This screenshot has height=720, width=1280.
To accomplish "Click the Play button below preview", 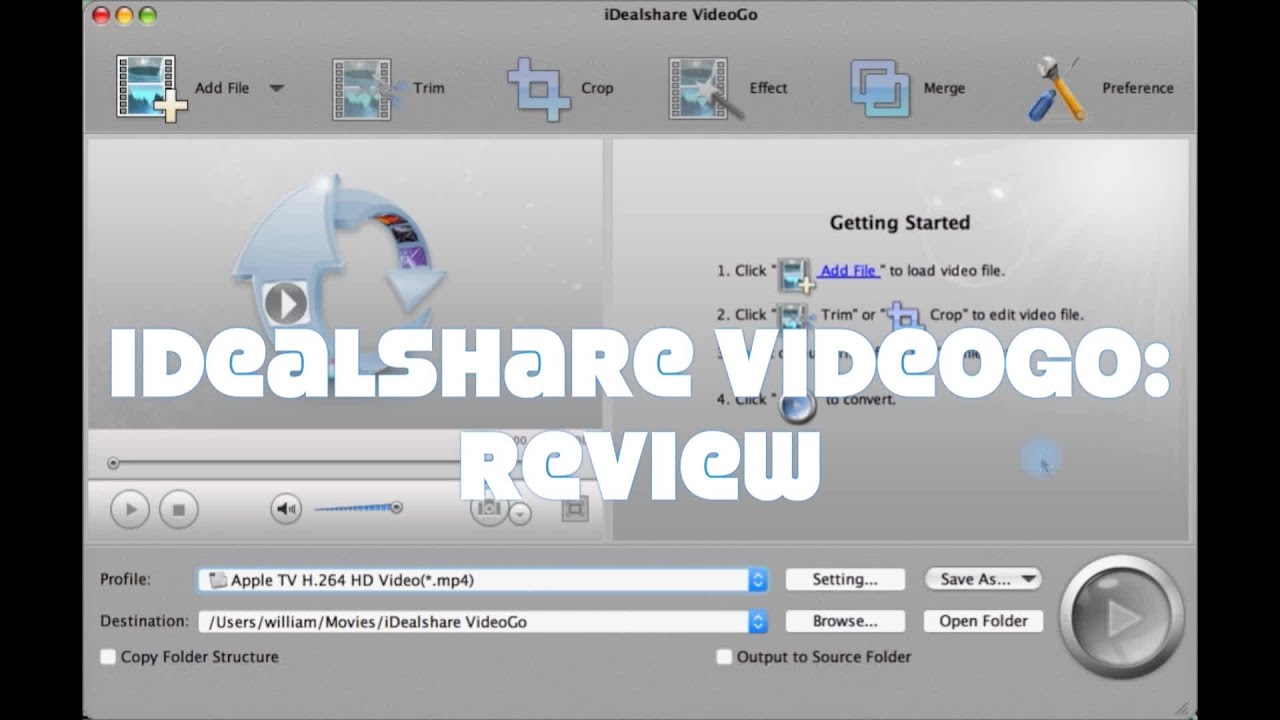I will pos(130,510).
